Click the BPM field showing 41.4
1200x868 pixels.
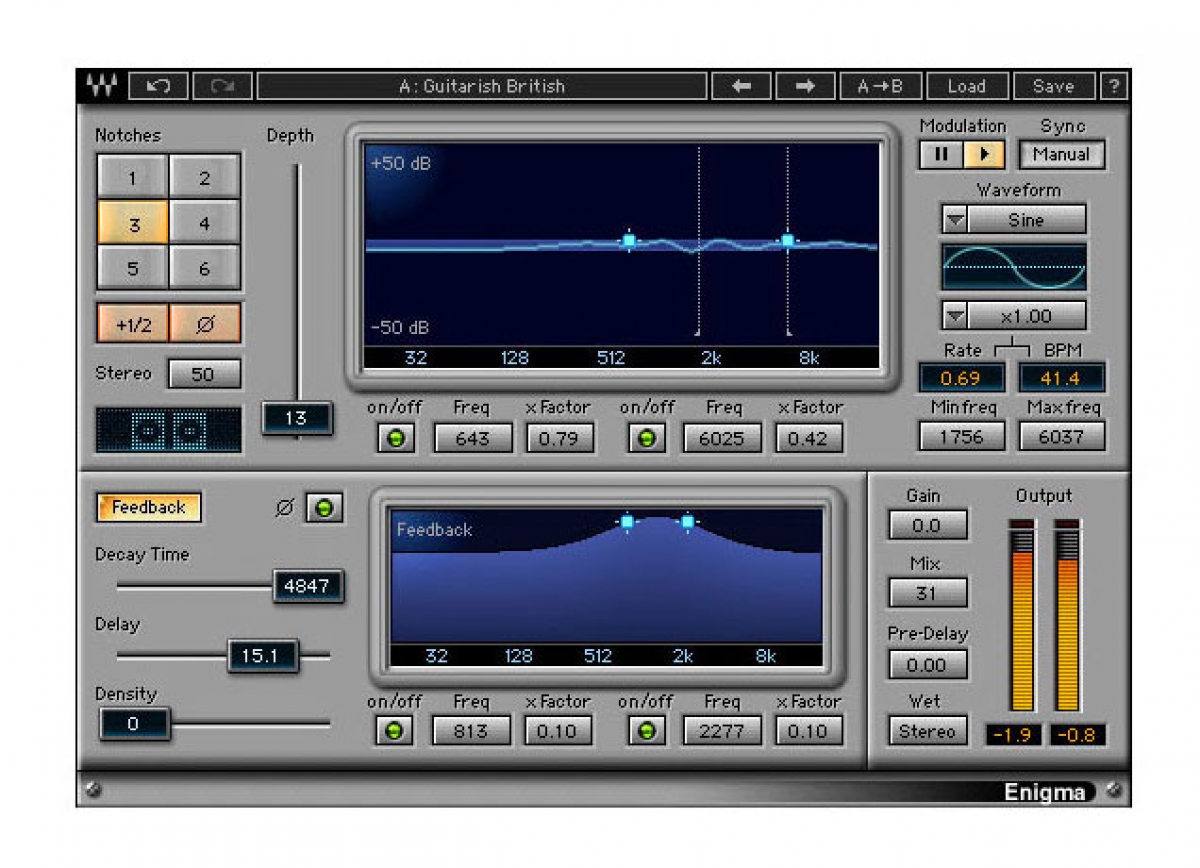click(x=1061, y=378)
